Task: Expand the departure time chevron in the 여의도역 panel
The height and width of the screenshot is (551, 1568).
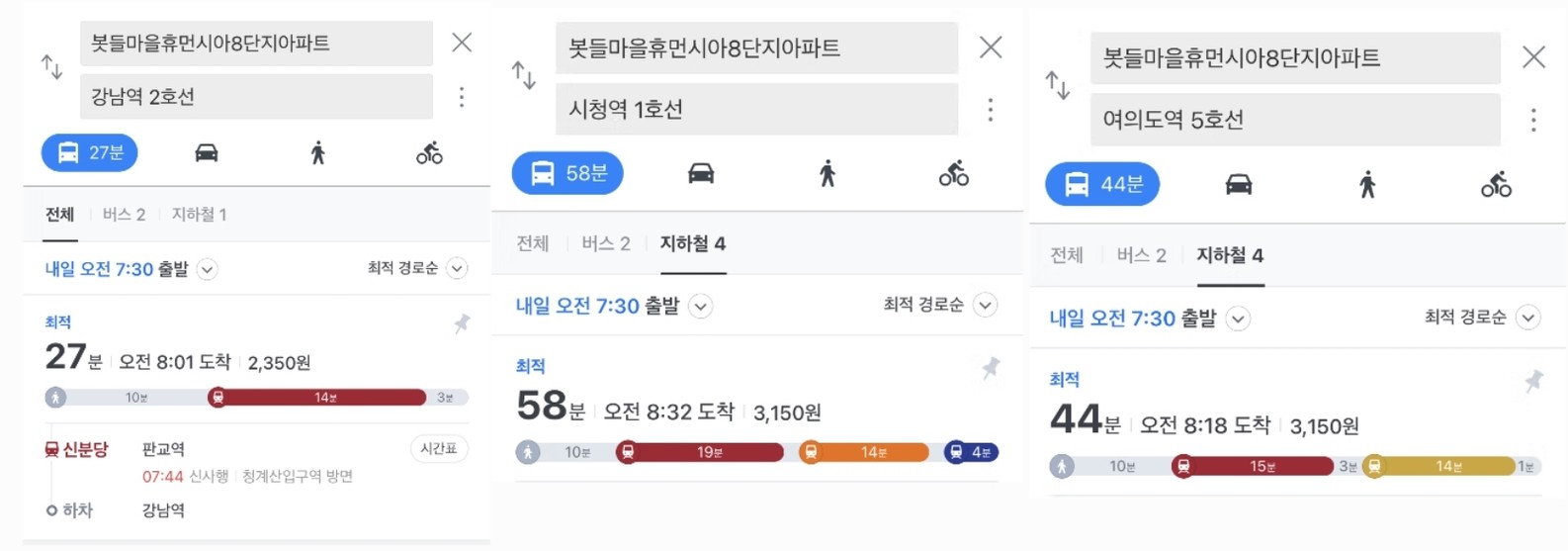Action: point(1238,319)
